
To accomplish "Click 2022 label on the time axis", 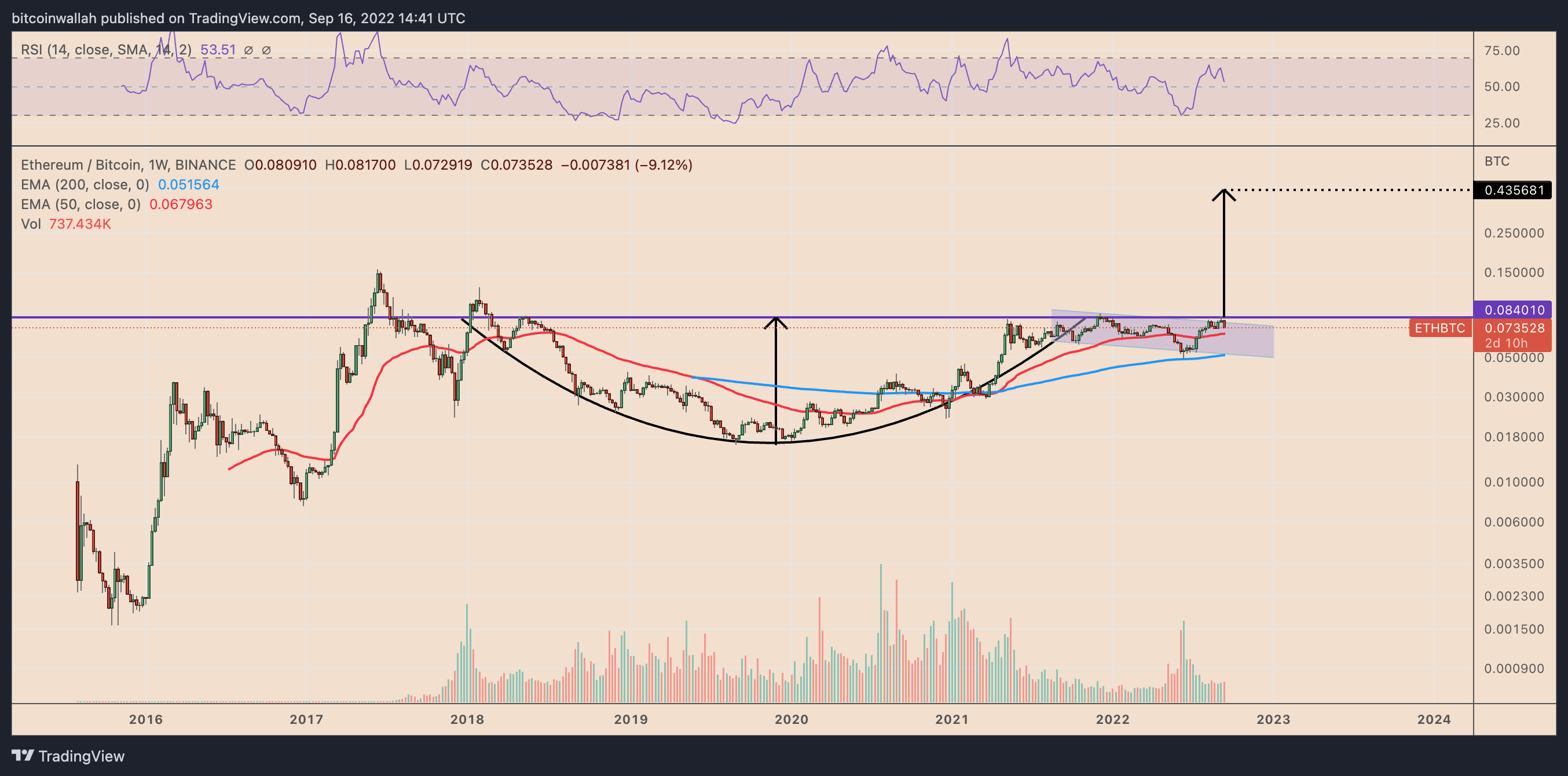I will pos(1112,719).
